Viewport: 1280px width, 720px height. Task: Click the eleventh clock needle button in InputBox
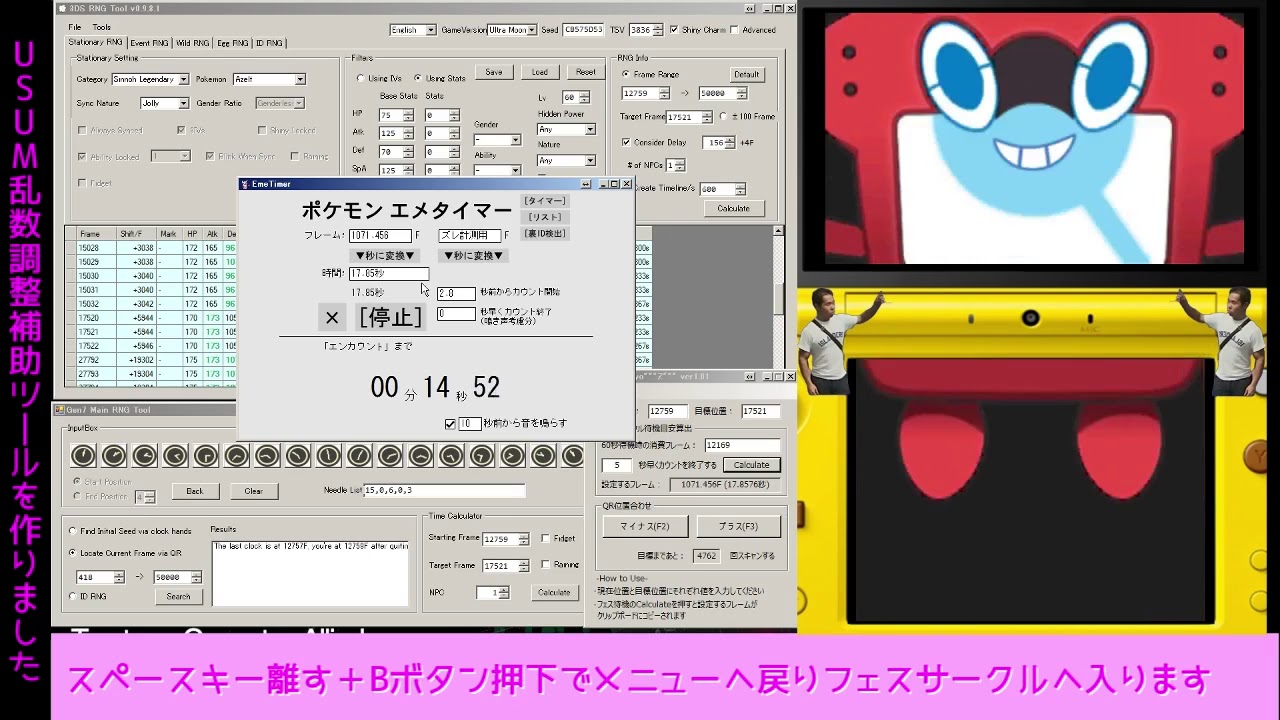coord(390,456)
